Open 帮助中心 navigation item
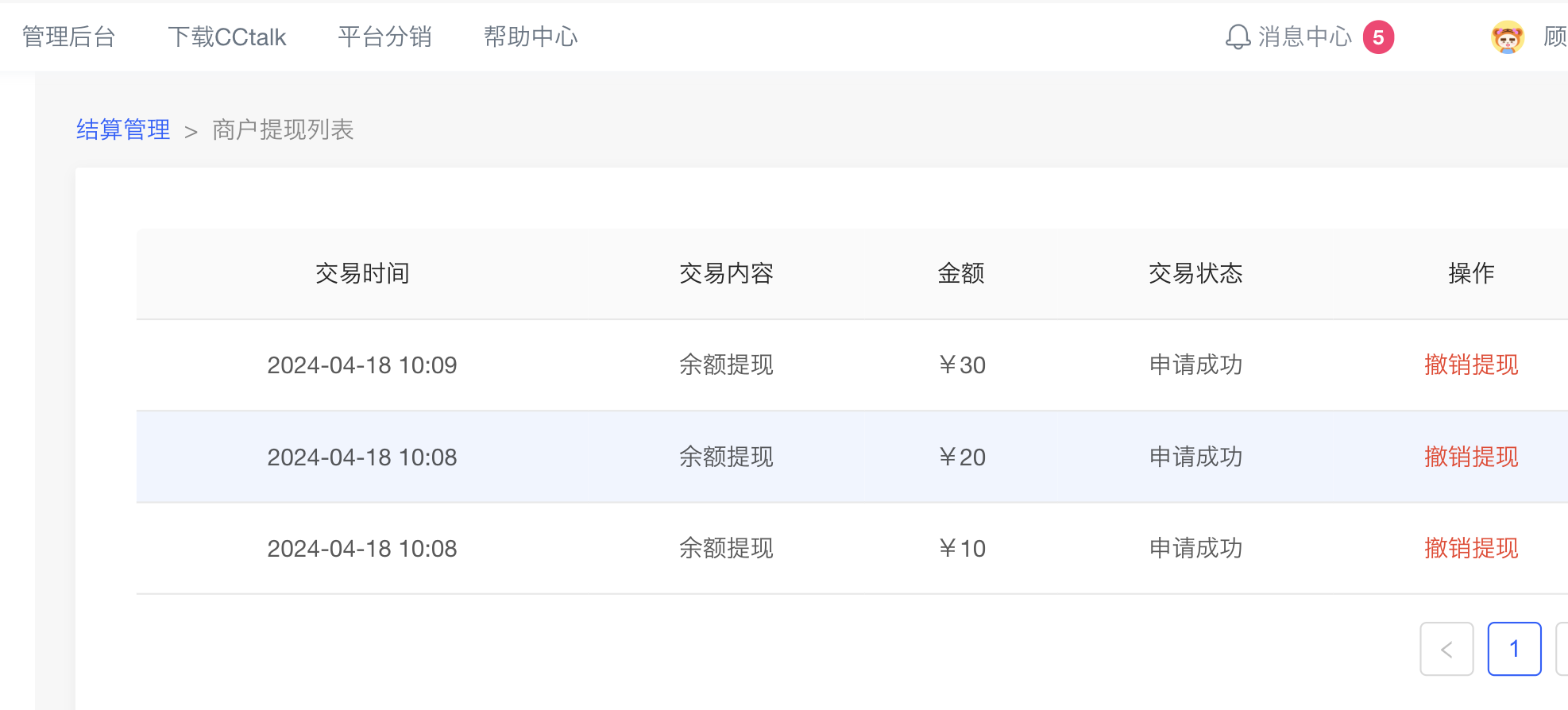 531,37
